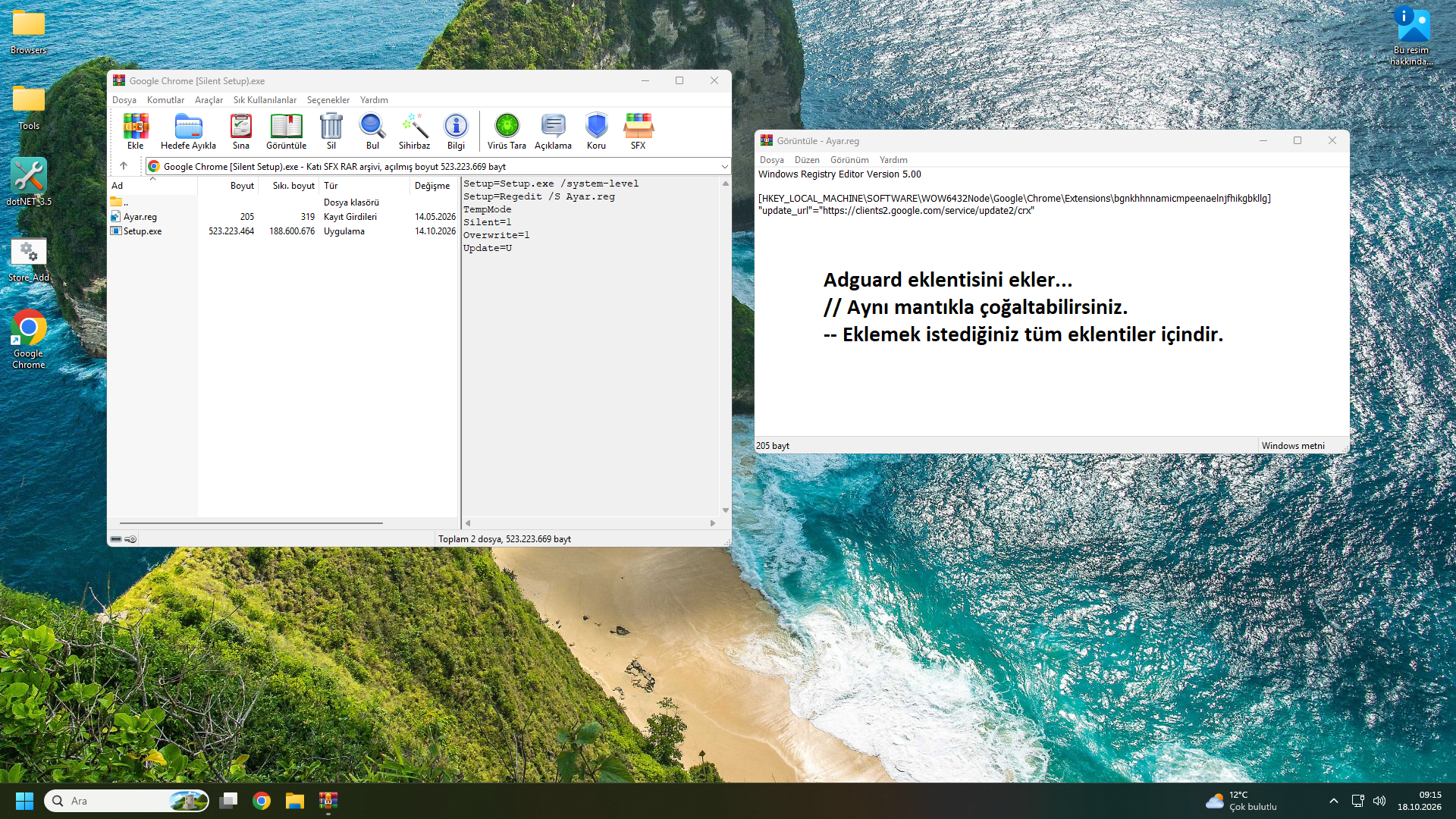The width and height of the screenshot is (1456, 819).
Task: Expand the archive path dropdown
Action: point(724,167)
